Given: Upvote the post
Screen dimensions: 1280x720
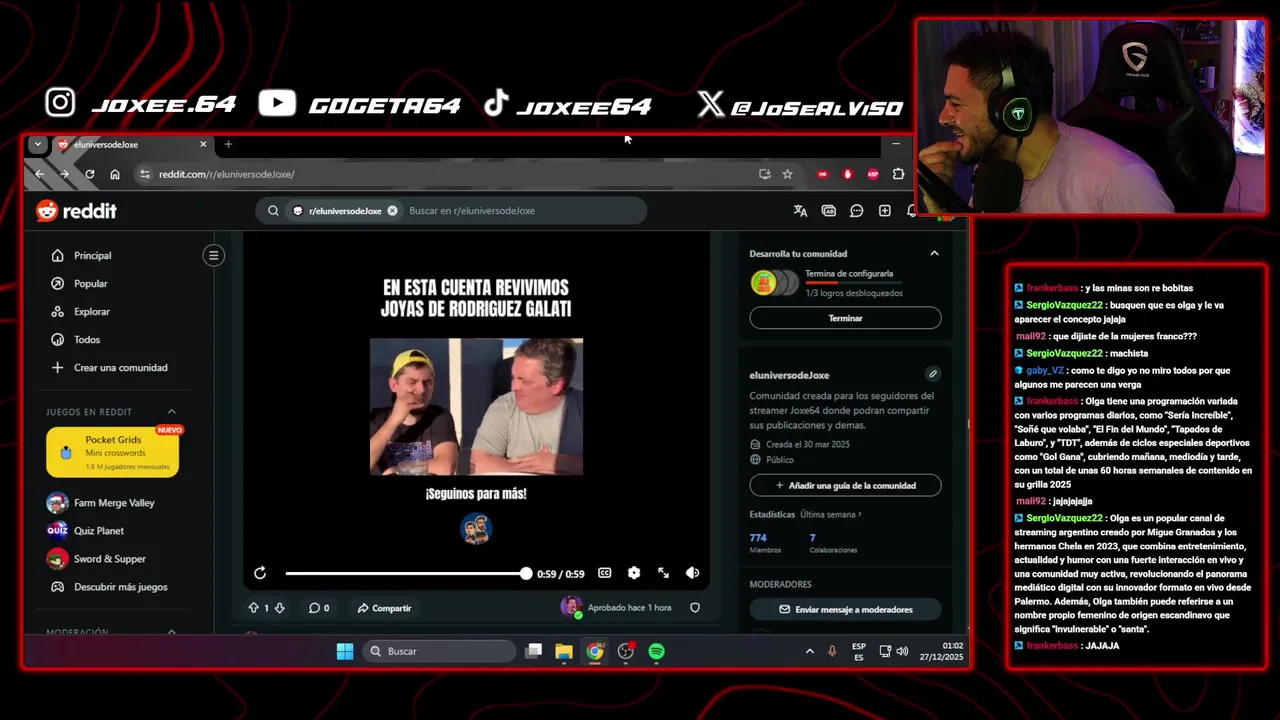Looking at the screenshot, I should click(x=253, y=608).
